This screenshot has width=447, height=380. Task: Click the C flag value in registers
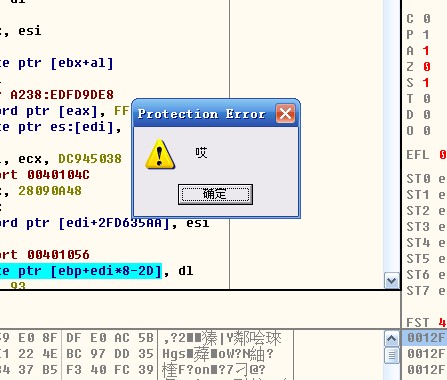tap(427, 19)
